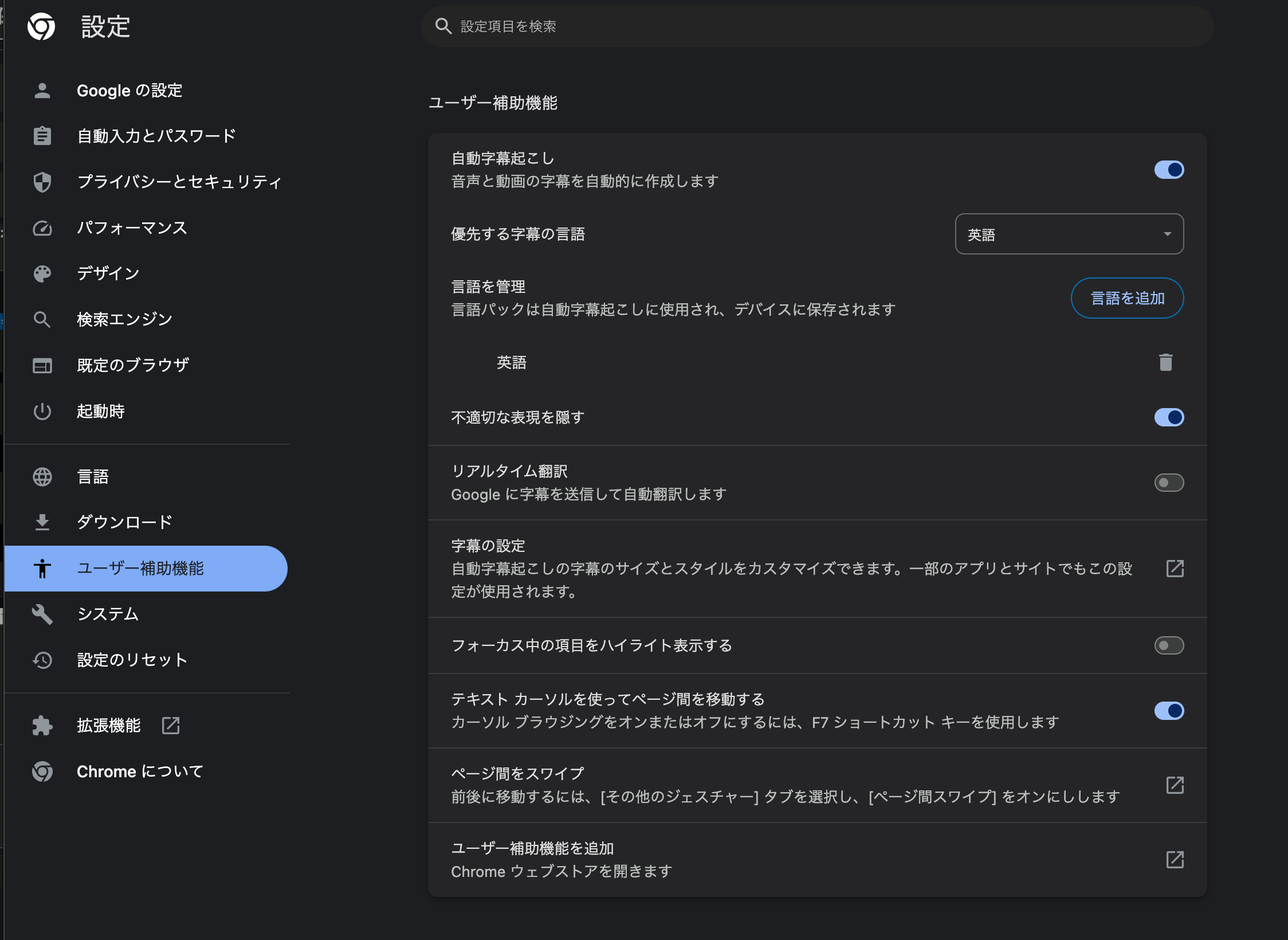
Task: Click the ユーザー補助機能 page heading
Action: [x=493, y=103]
